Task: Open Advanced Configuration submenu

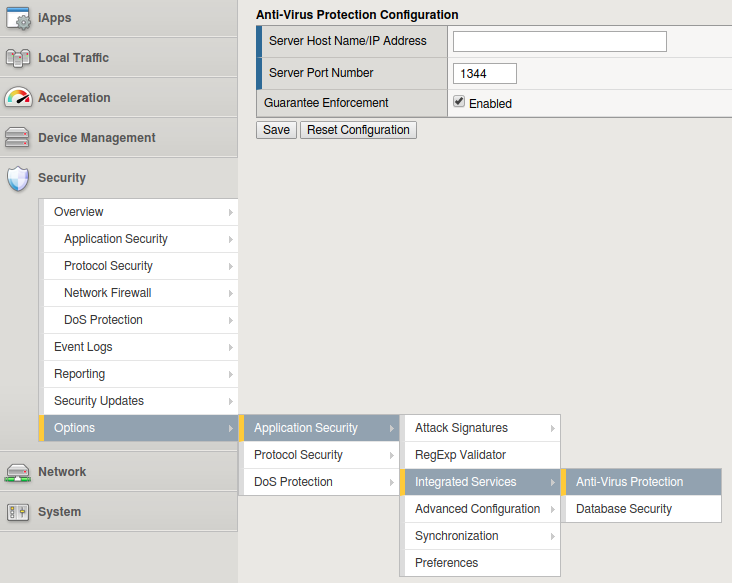Action: 477,509
